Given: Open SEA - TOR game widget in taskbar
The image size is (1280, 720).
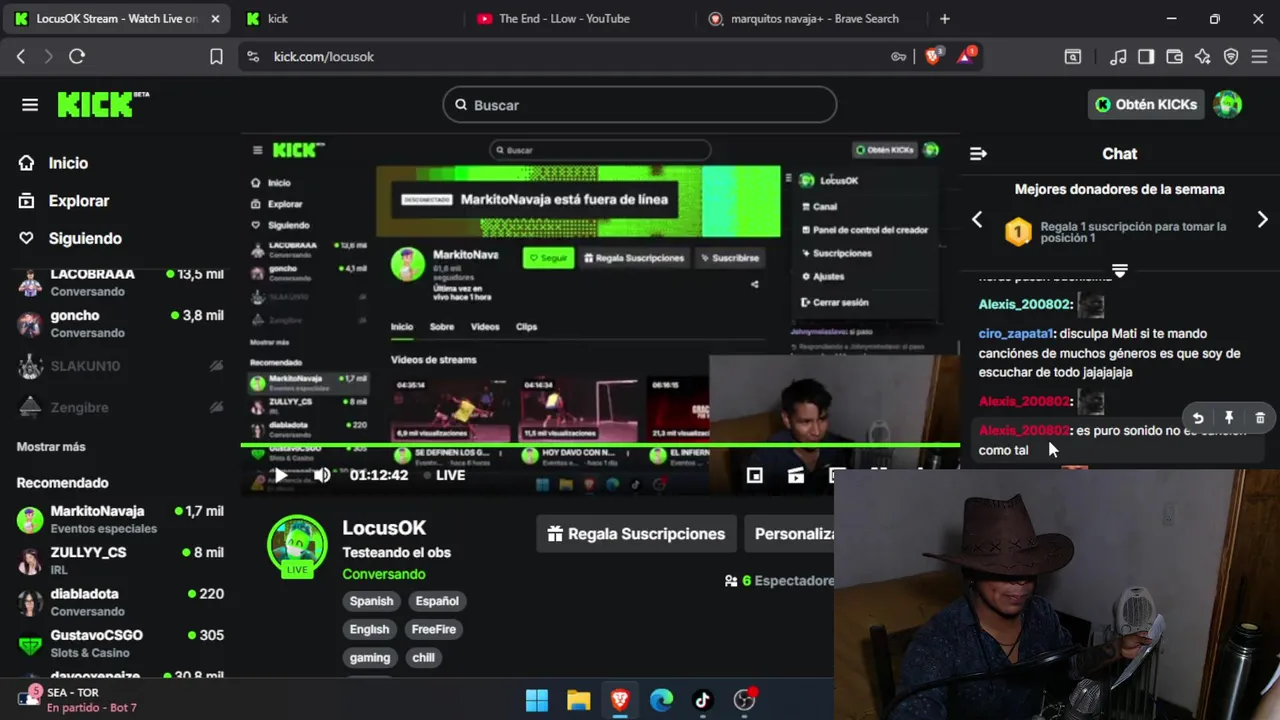Looking at the screenshot, I should tap(78, 700).
